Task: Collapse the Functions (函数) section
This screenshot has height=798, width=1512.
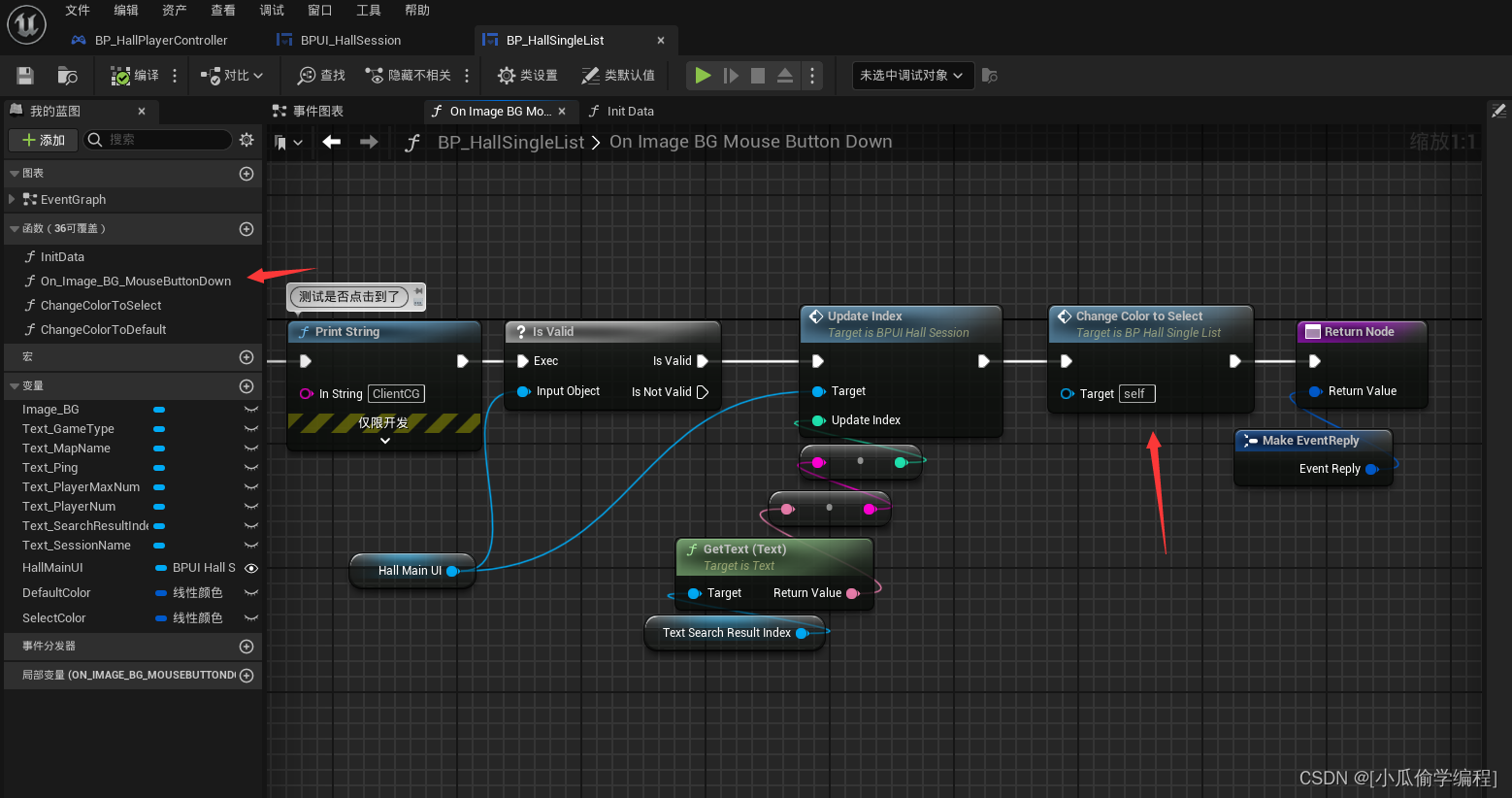Action: coord(15,229)
